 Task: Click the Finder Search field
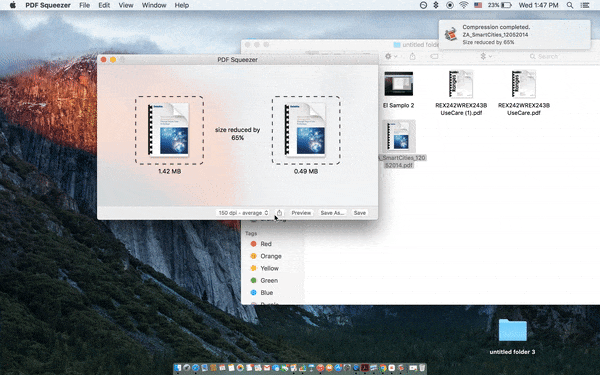click(544, 56)
